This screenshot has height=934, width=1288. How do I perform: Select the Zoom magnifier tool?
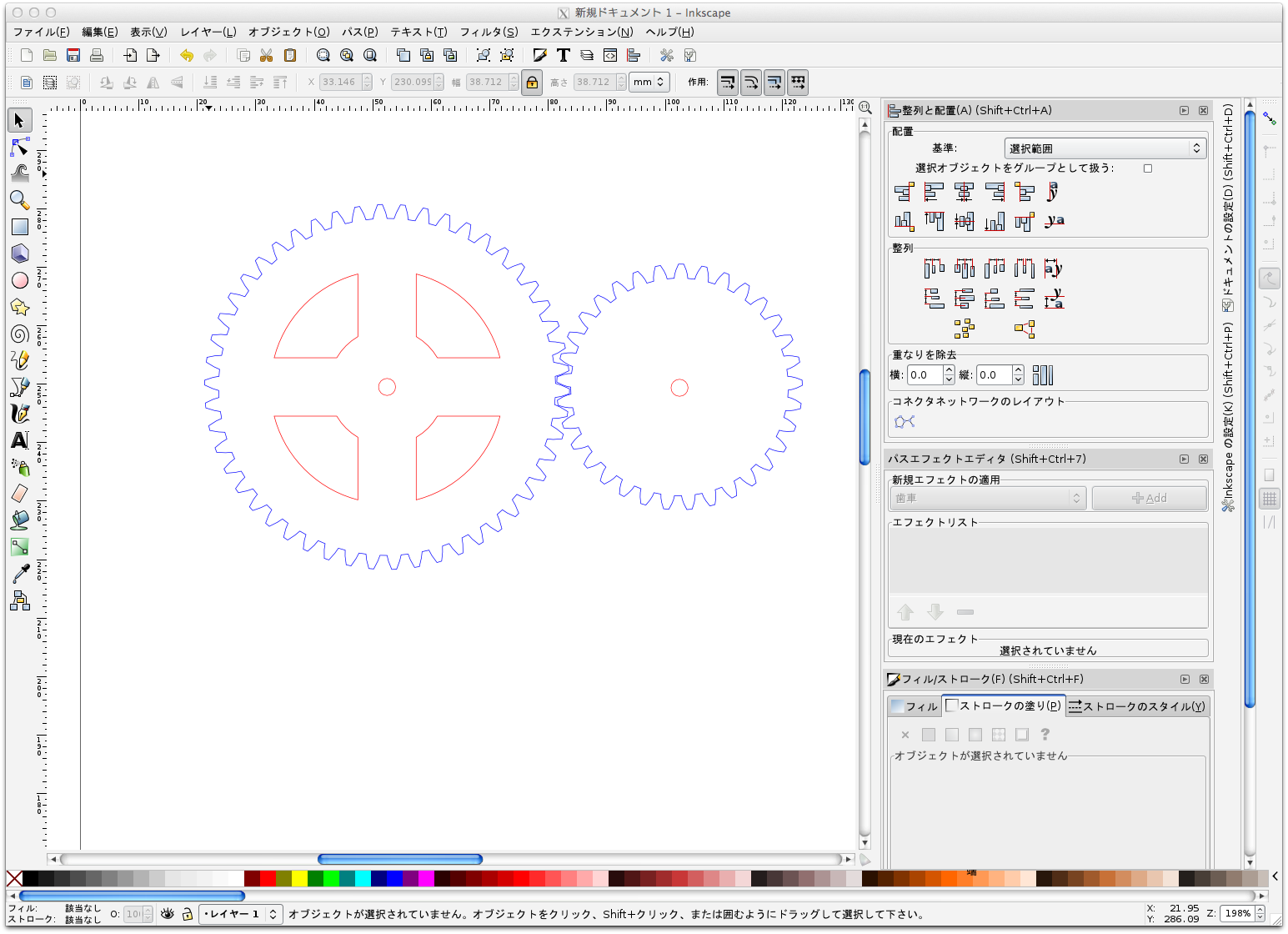click(20, 200)
